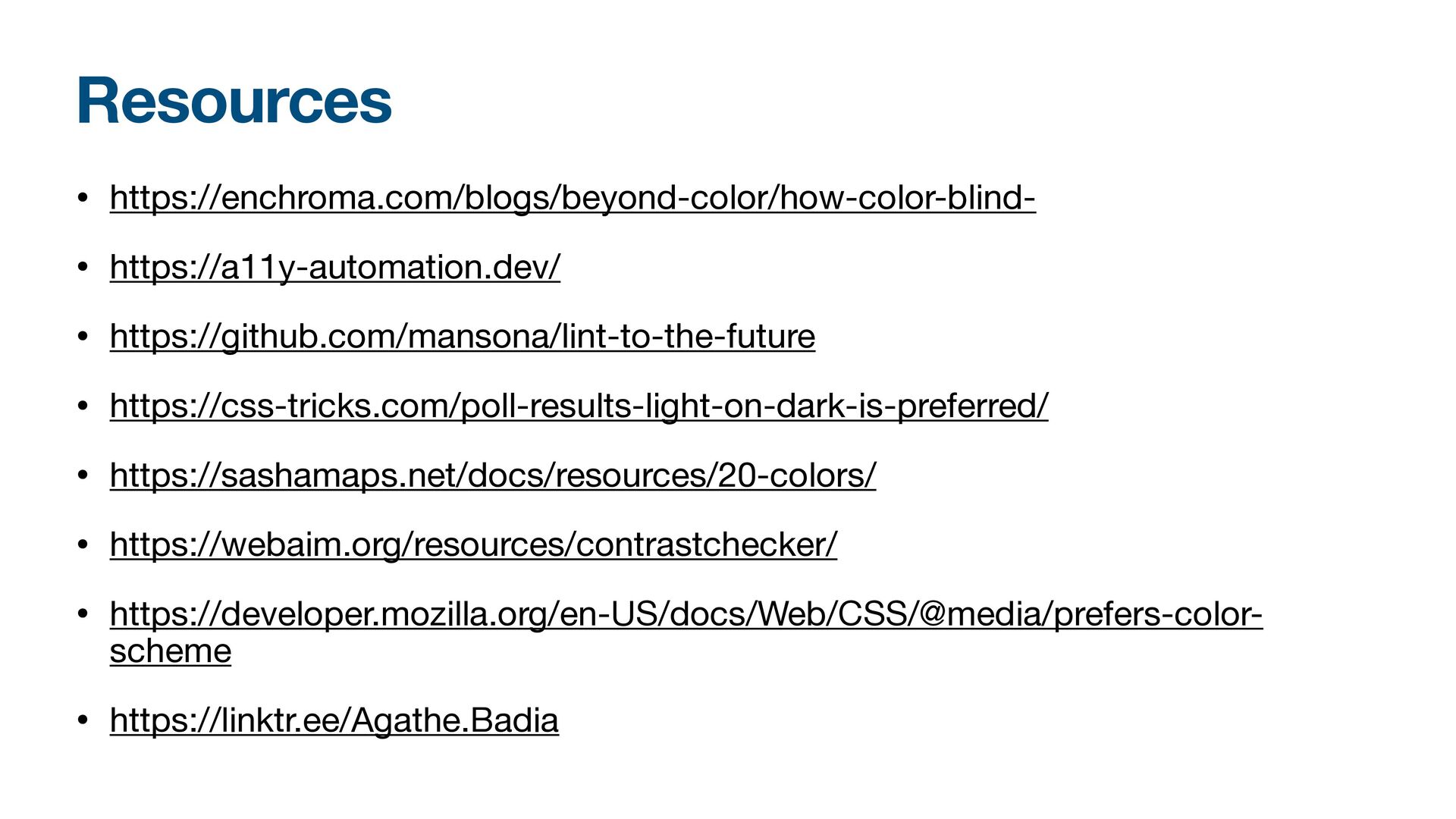Open the developer.mozilla.org prefers-color link, first line

[686, 614]
